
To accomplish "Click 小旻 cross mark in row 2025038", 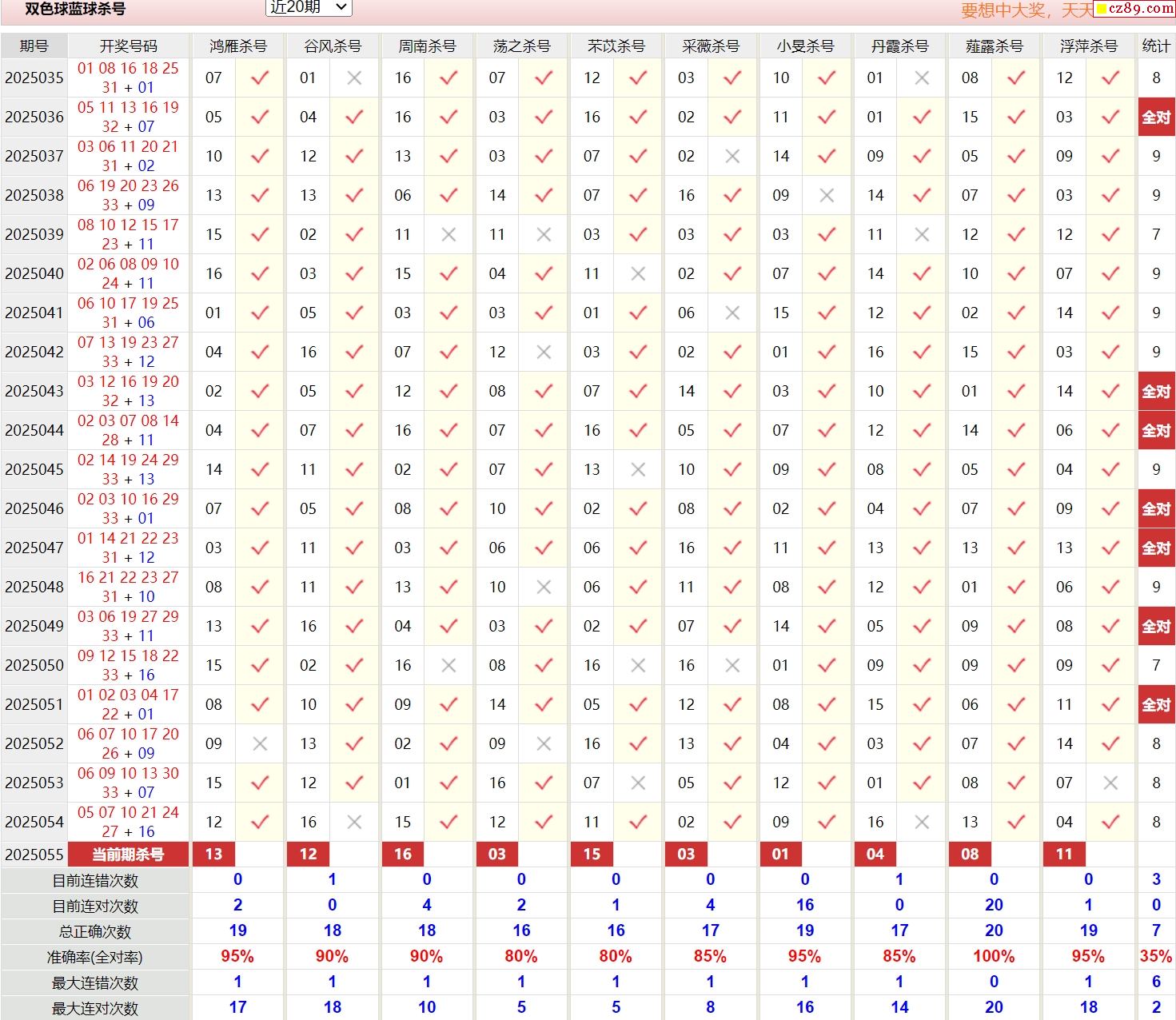I will click(827, 196).
